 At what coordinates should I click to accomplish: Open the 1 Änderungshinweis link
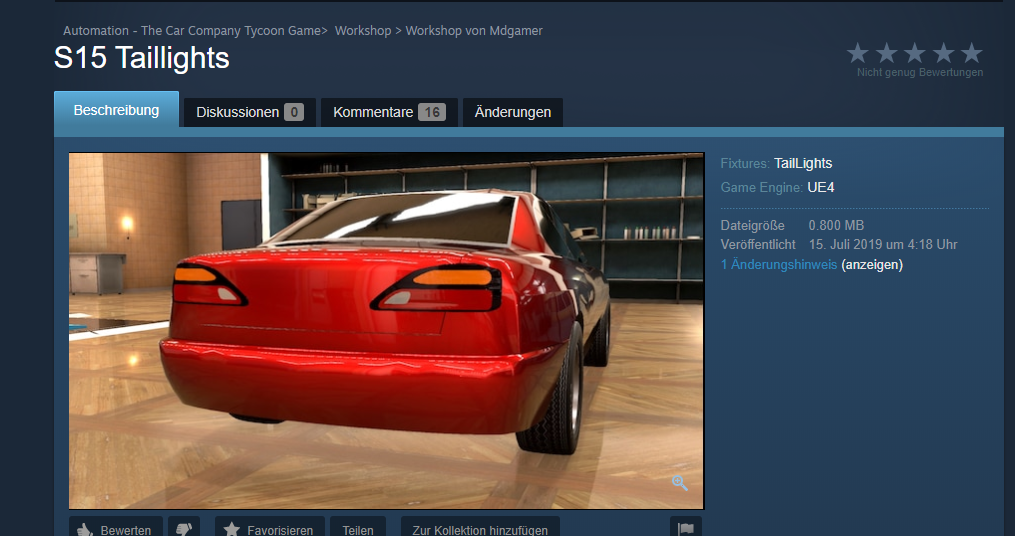coord(779,265)
